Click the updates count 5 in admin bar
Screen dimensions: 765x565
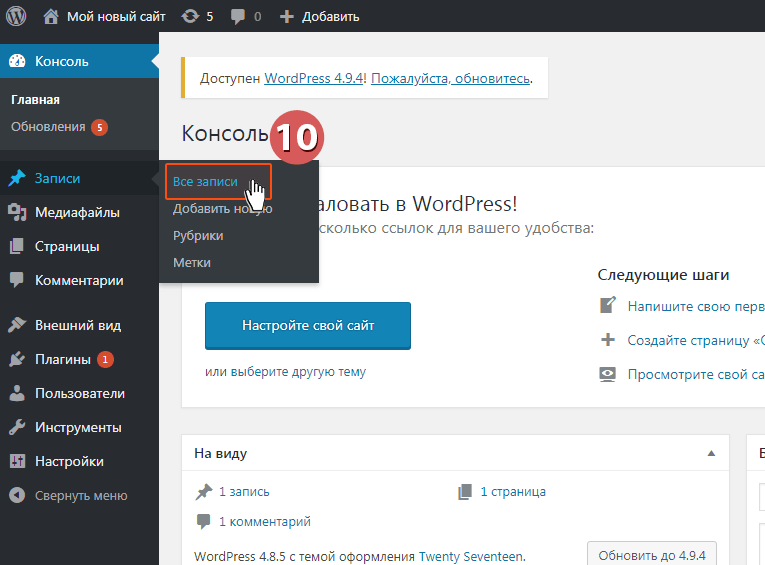pos(209,17)
